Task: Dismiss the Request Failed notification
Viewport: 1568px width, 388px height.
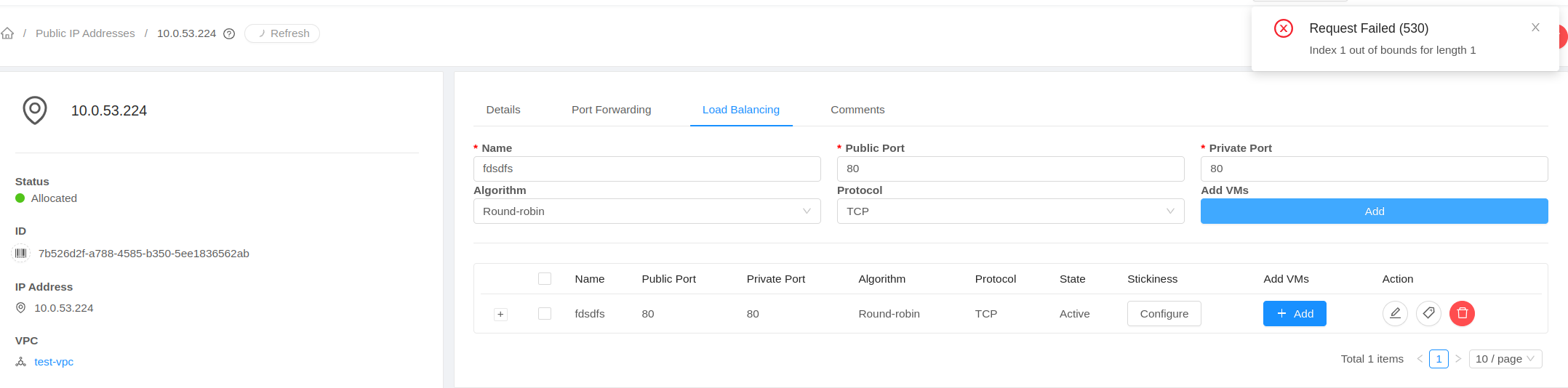Action: point(1535,28)
